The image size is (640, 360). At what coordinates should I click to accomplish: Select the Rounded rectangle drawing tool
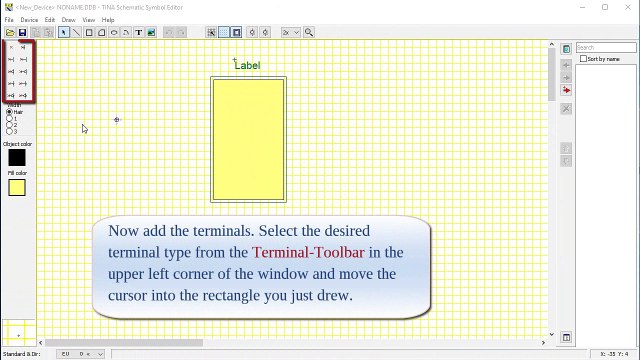coord(102,32)
